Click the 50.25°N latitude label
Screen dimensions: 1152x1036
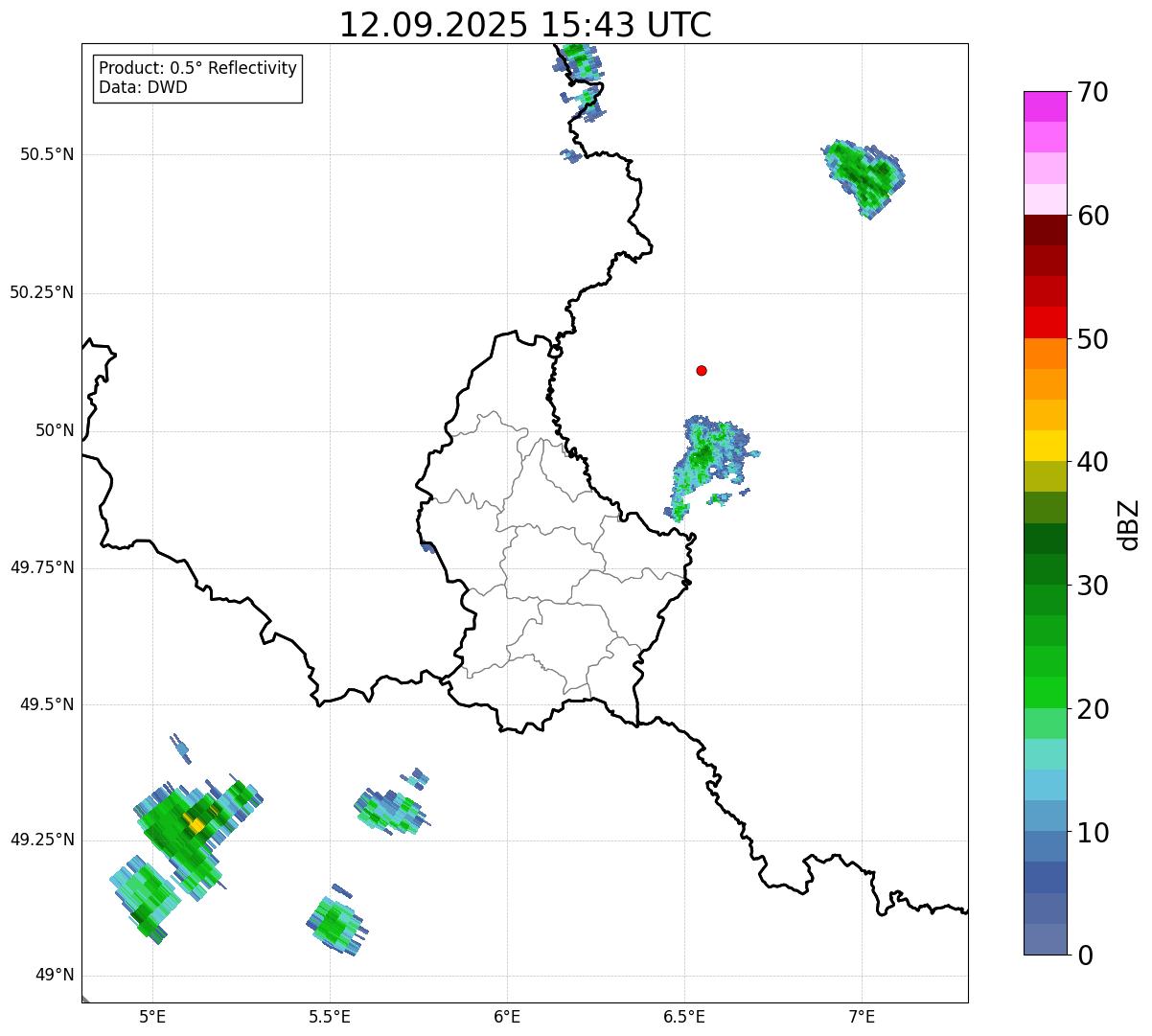point(42,292)
